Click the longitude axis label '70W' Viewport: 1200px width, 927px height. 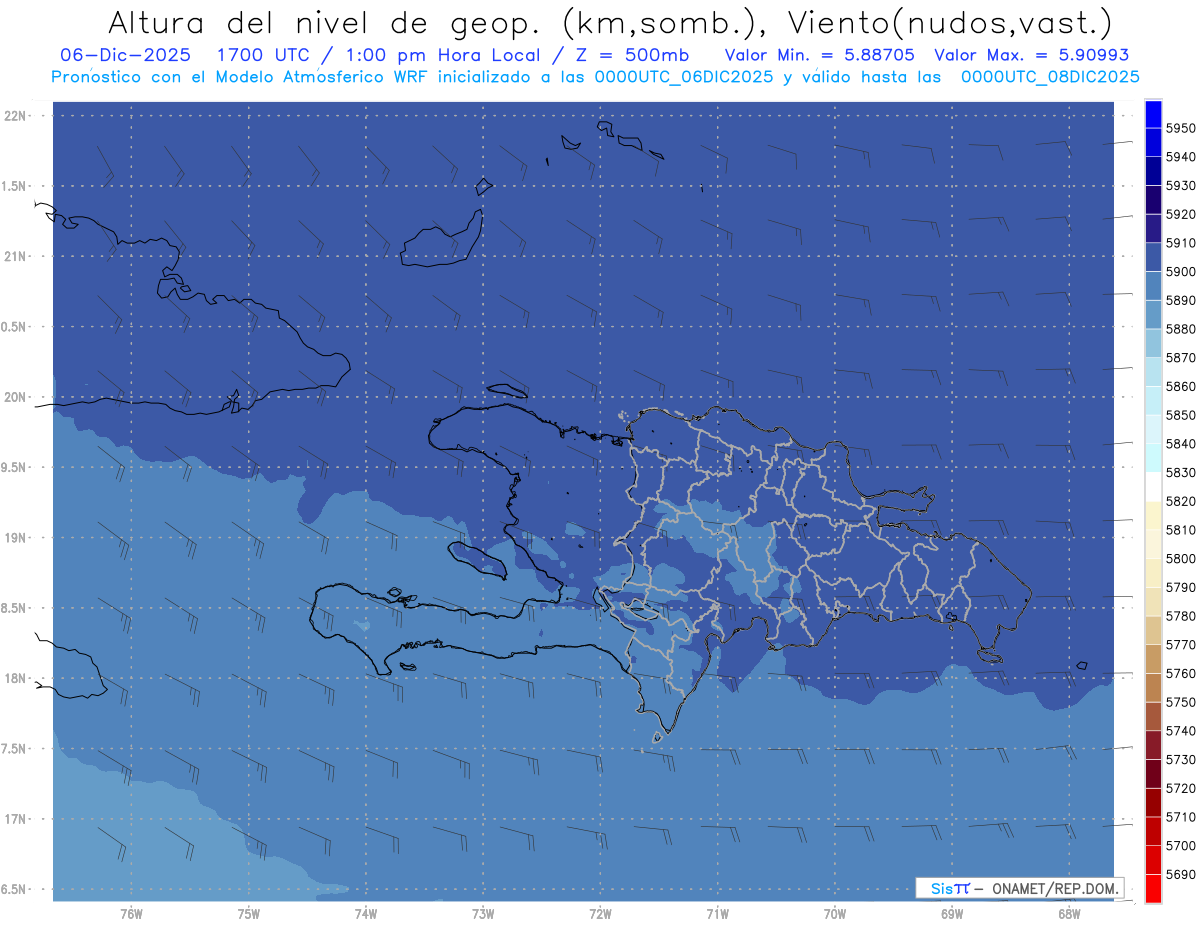[x=834, y=914]
